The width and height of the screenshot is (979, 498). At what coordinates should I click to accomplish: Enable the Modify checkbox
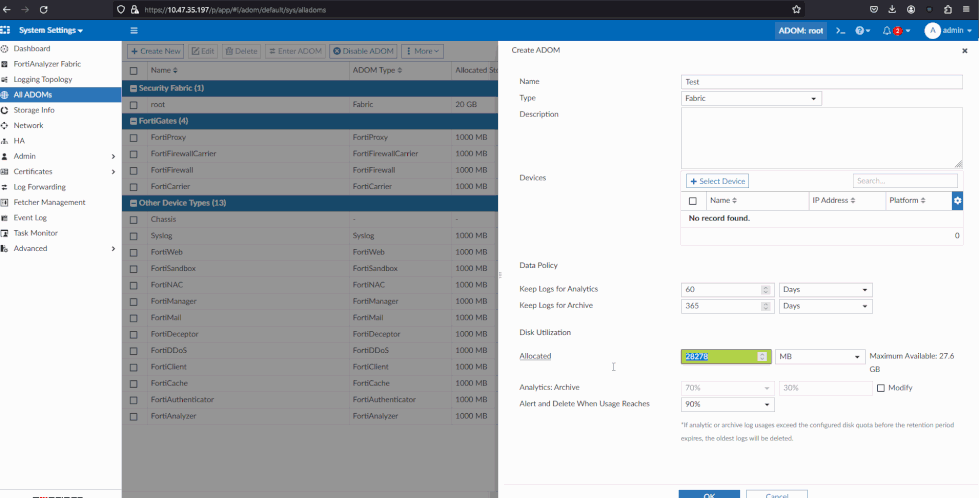(x=881, y=388)
